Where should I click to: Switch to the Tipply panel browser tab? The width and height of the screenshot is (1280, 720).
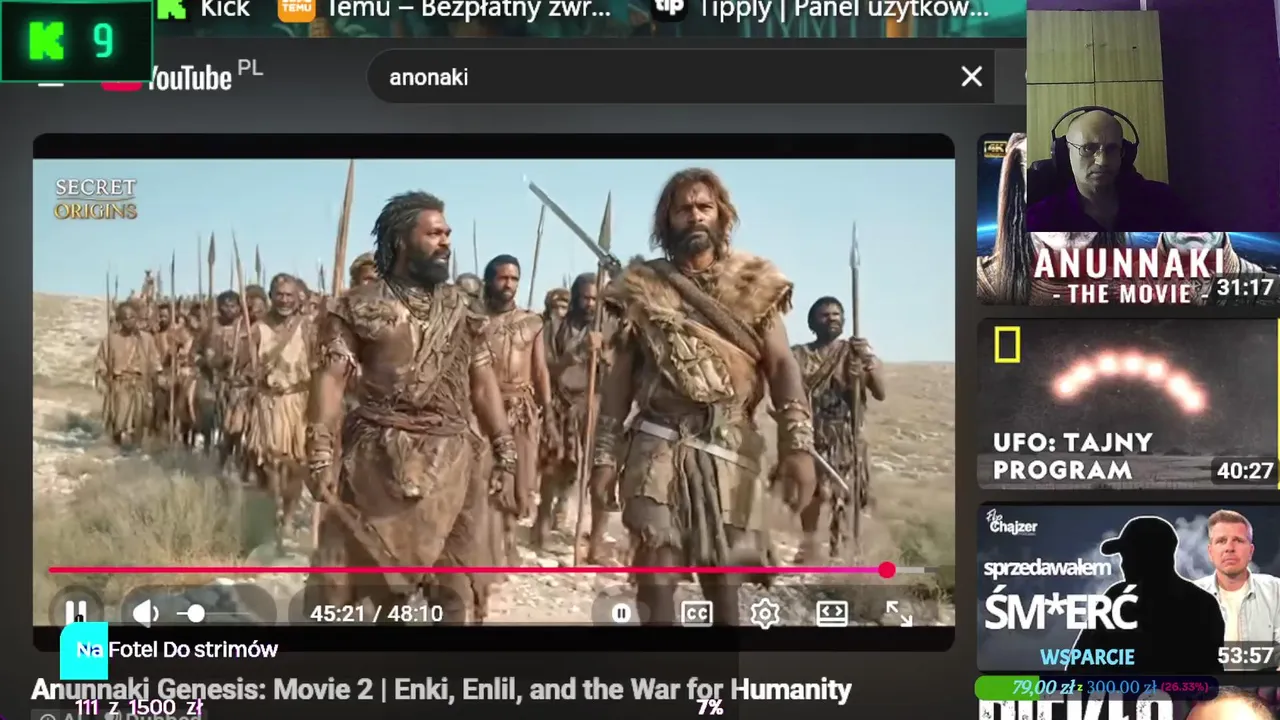coord(822,10)
